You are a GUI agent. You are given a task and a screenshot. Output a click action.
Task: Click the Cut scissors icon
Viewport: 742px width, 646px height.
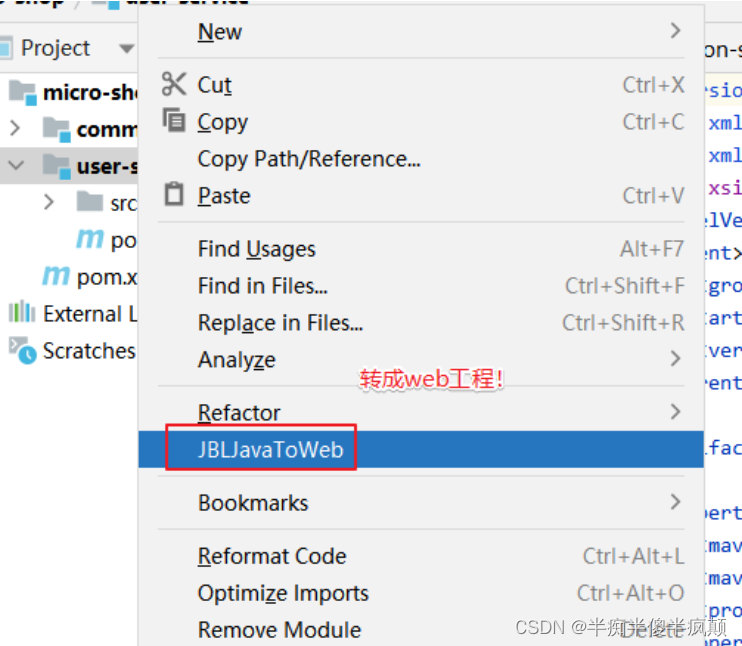click(174, 84)
